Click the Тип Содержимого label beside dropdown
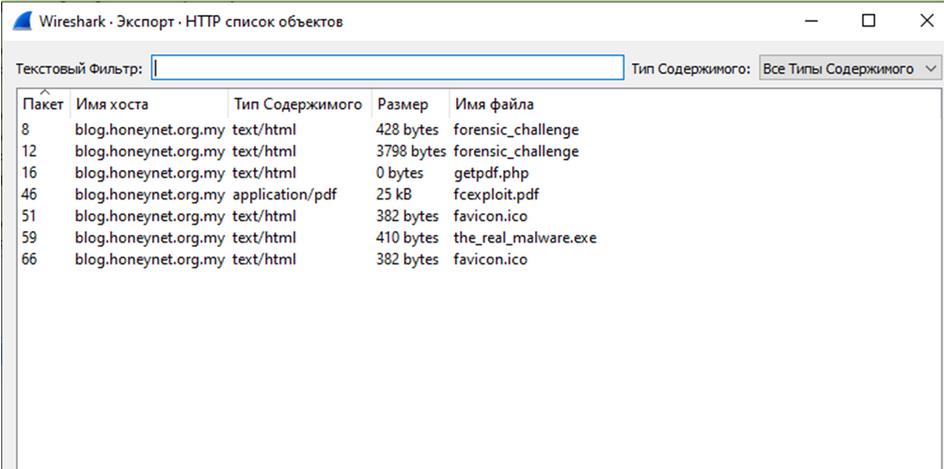Viewport: 944px width, 469px height. (691, 69)
